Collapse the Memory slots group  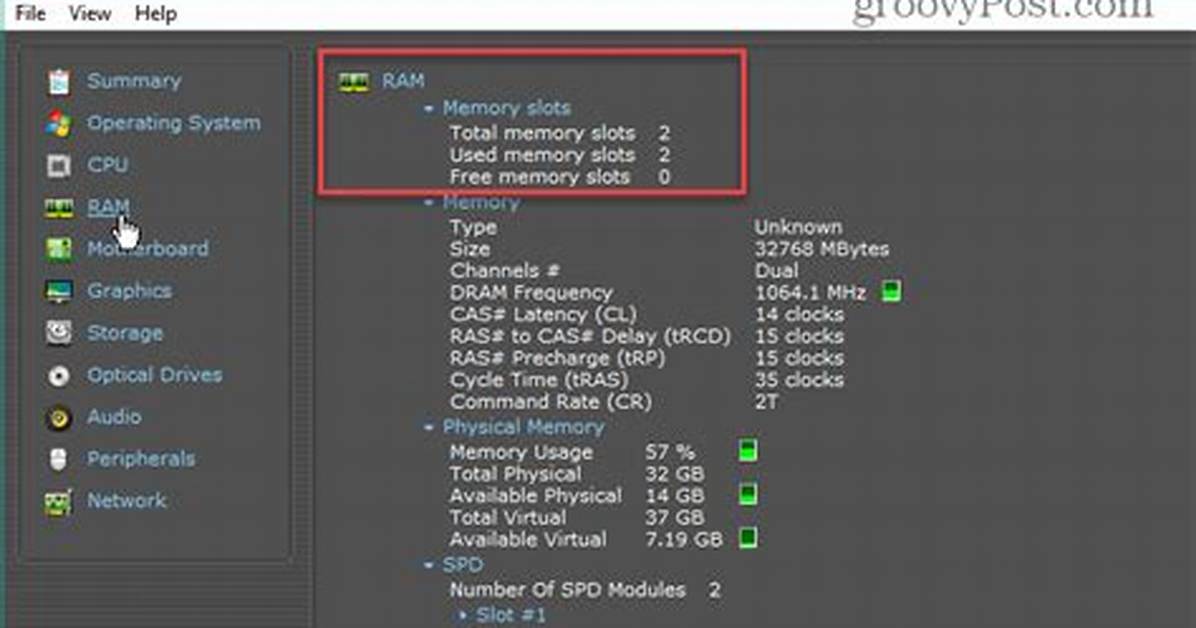[429, 109]
